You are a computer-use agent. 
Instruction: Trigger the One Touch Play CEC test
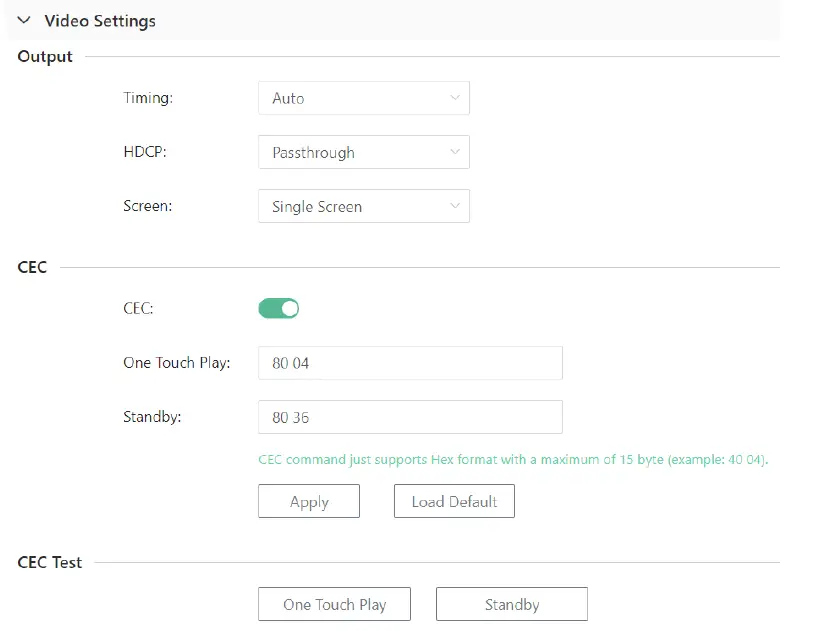(x=334, y=604)
